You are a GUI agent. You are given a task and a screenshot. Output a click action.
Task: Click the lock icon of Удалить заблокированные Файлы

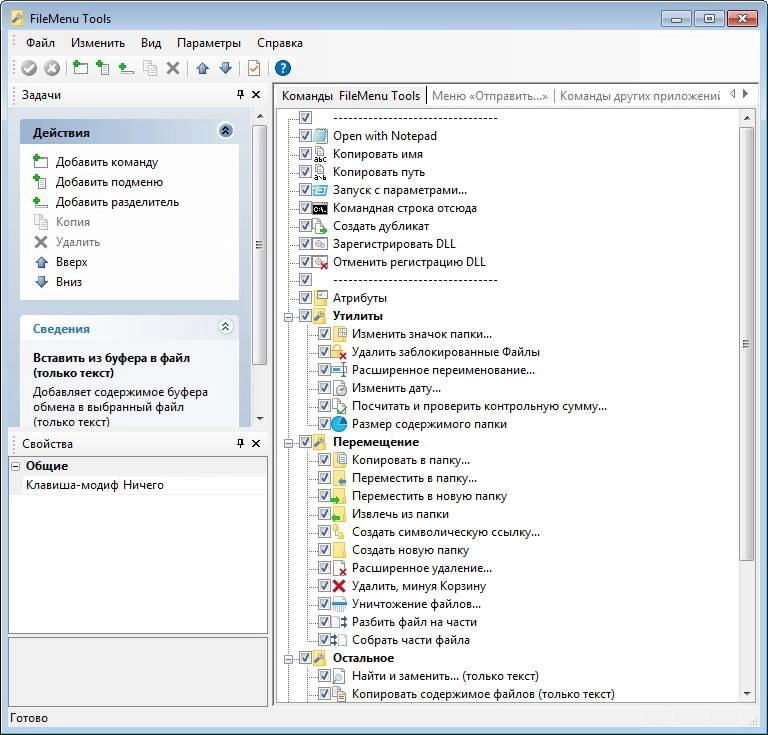(x=339, y=352)
